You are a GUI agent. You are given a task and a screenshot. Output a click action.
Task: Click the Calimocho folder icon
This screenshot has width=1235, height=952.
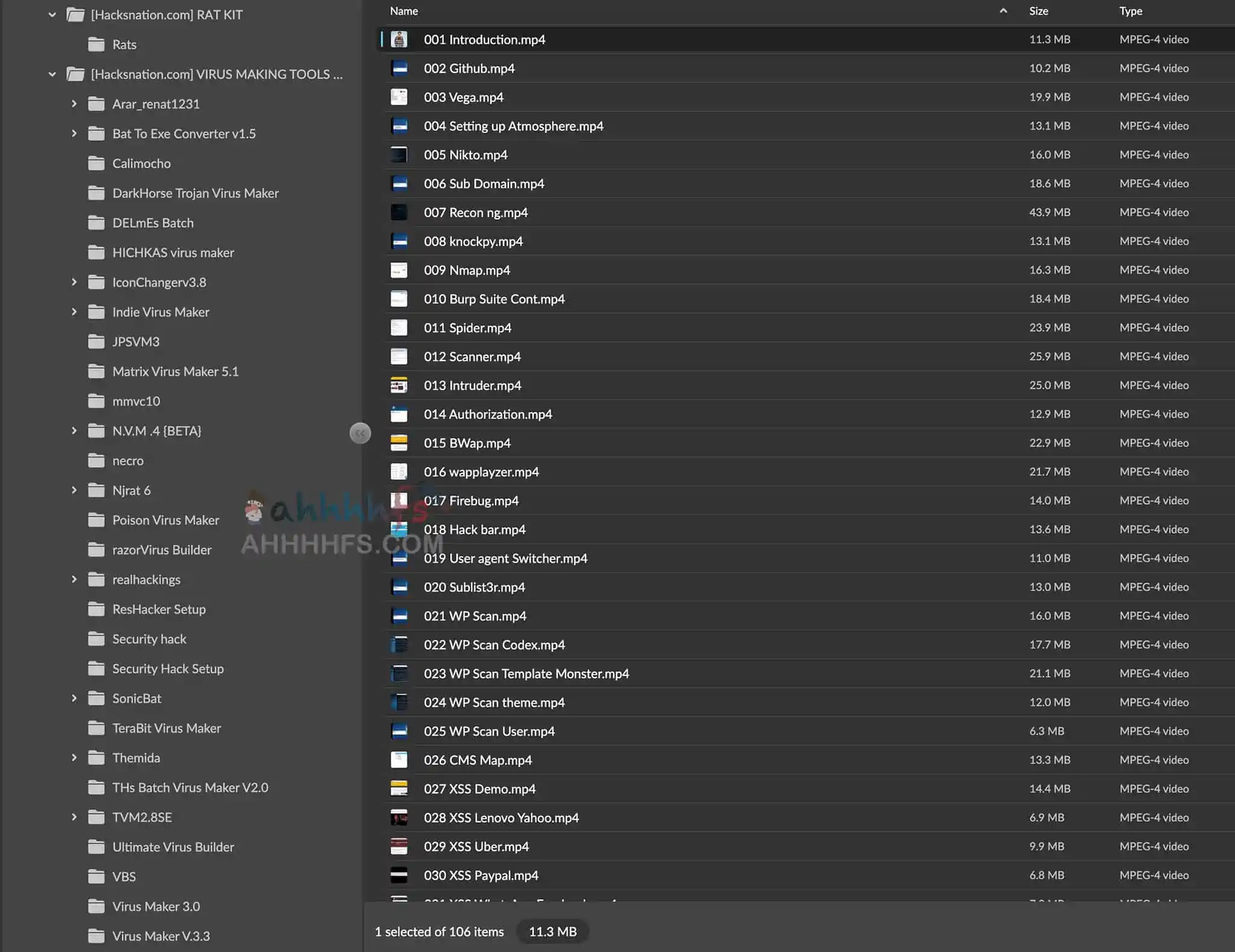pyautogui.click(x=96, y=163)
